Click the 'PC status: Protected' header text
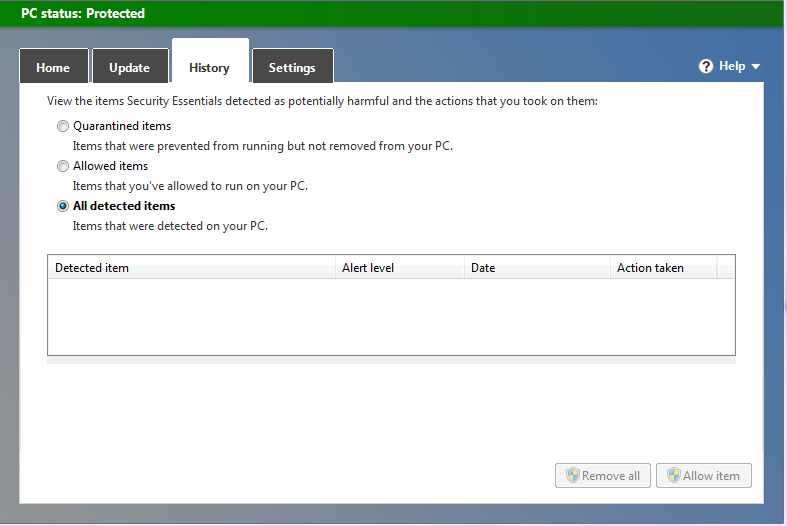This screenshot has width=787, height=526. pyautogui.click(x=83, y=14)
